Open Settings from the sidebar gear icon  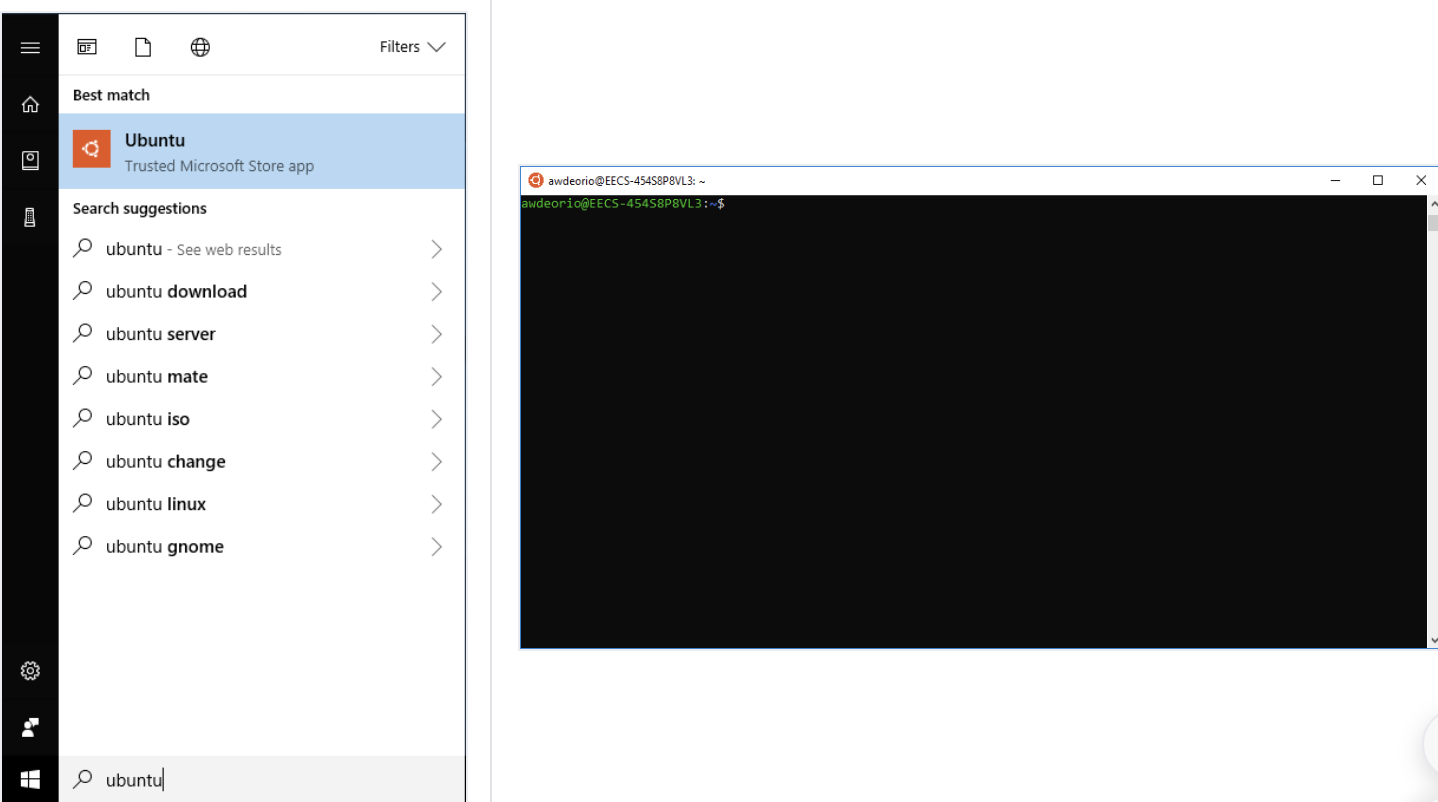pos(30,670)
